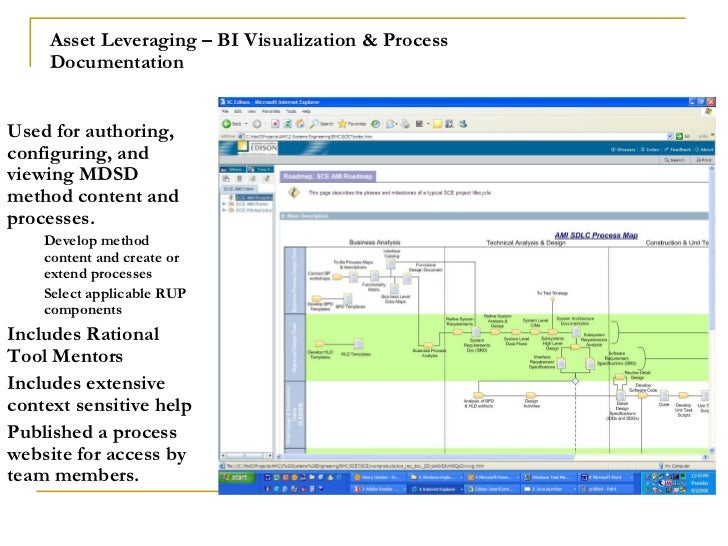Viewport: 728px width, 546px height.
Task: Open the Edit menu
Action: (238, 111)
